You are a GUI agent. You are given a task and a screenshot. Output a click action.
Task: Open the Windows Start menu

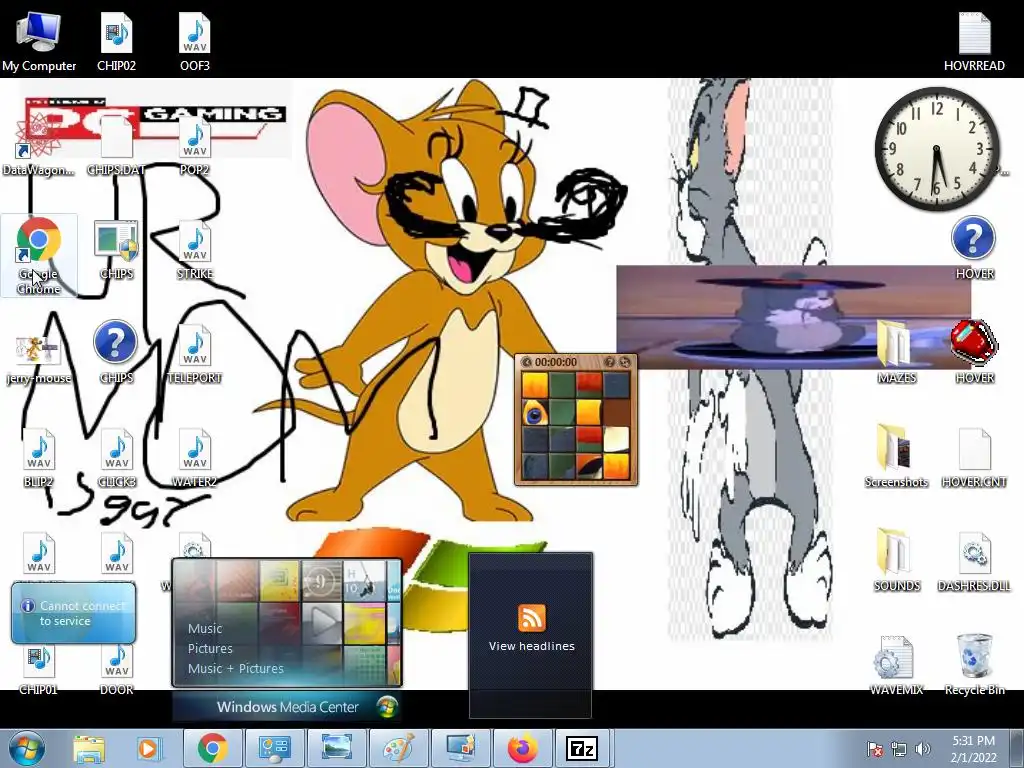pyautogui.click(x=25, y=748)
